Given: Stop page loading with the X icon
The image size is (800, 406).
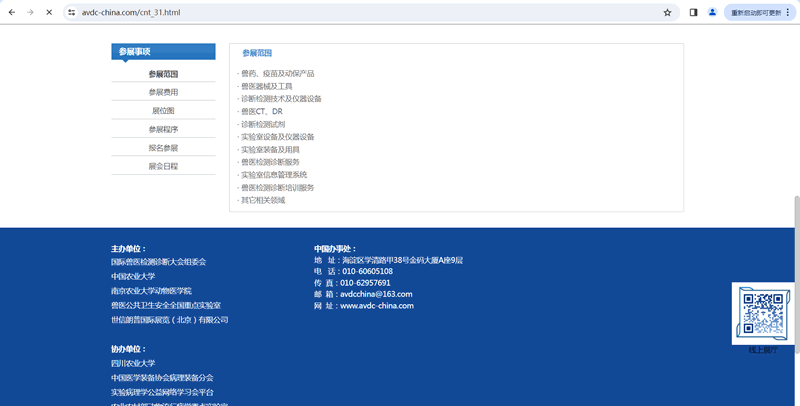Looking at the screenshot, I should click(x=49, y=12).
